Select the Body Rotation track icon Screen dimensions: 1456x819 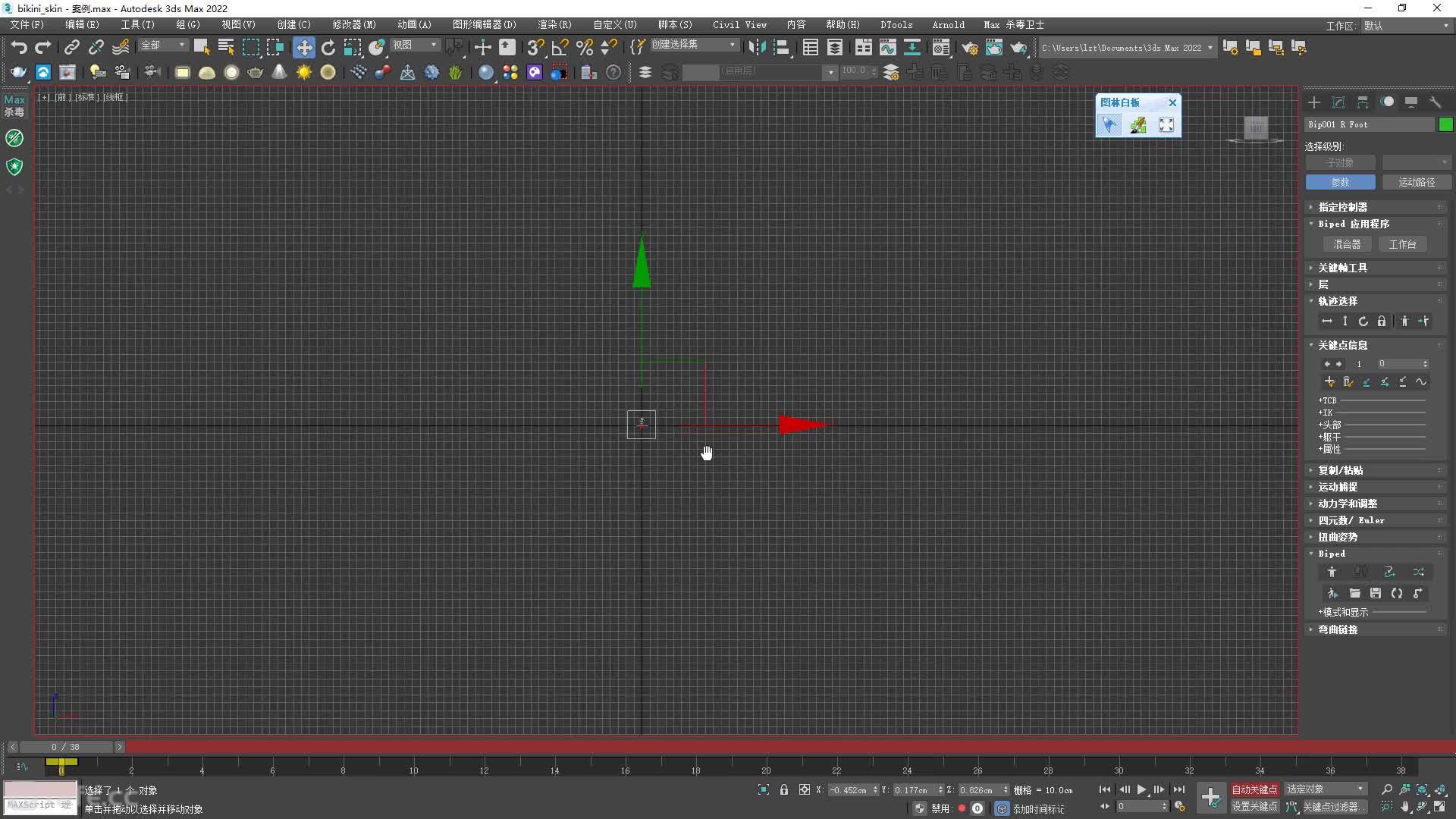click(1363, 322)
